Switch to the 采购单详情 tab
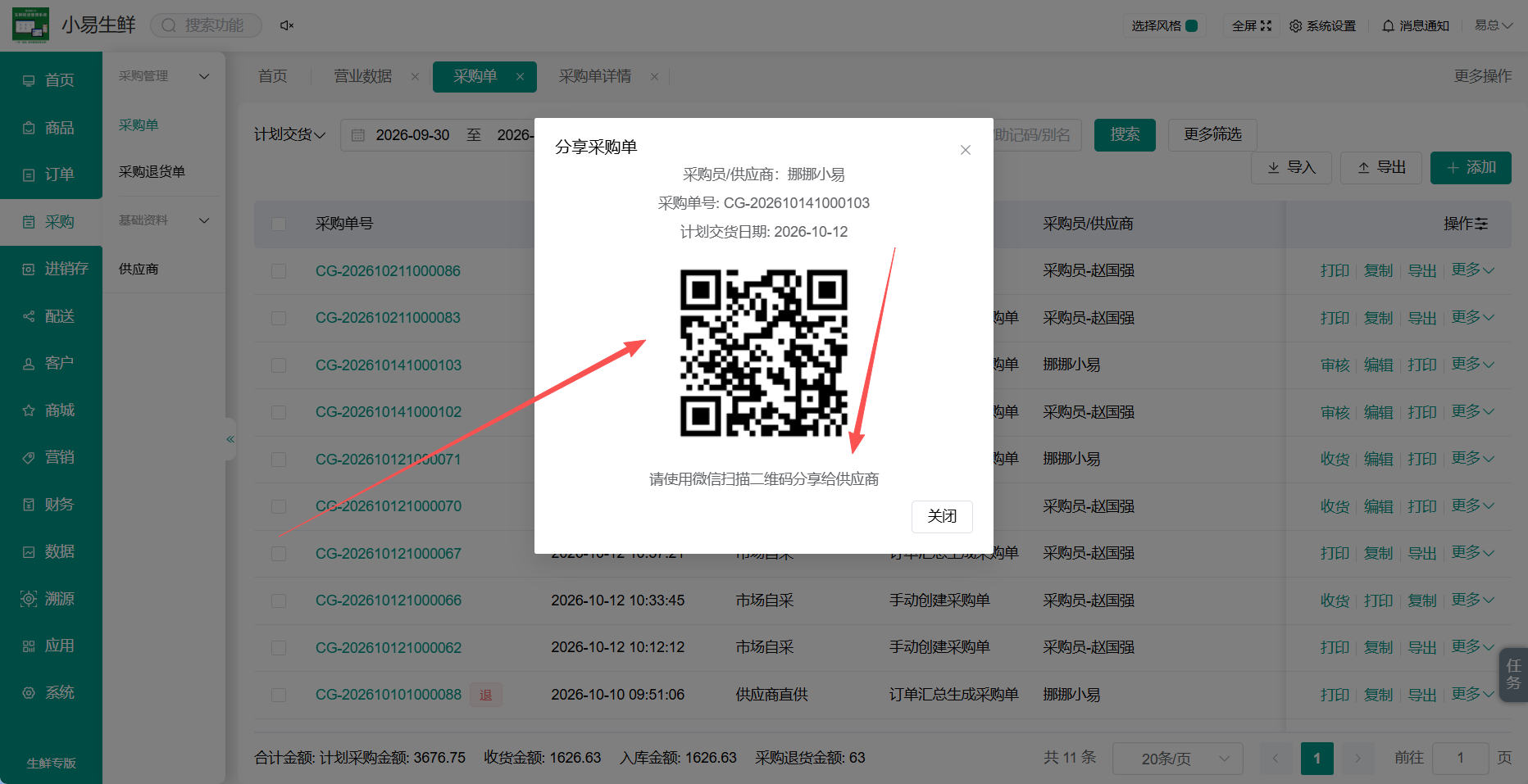 595,76
